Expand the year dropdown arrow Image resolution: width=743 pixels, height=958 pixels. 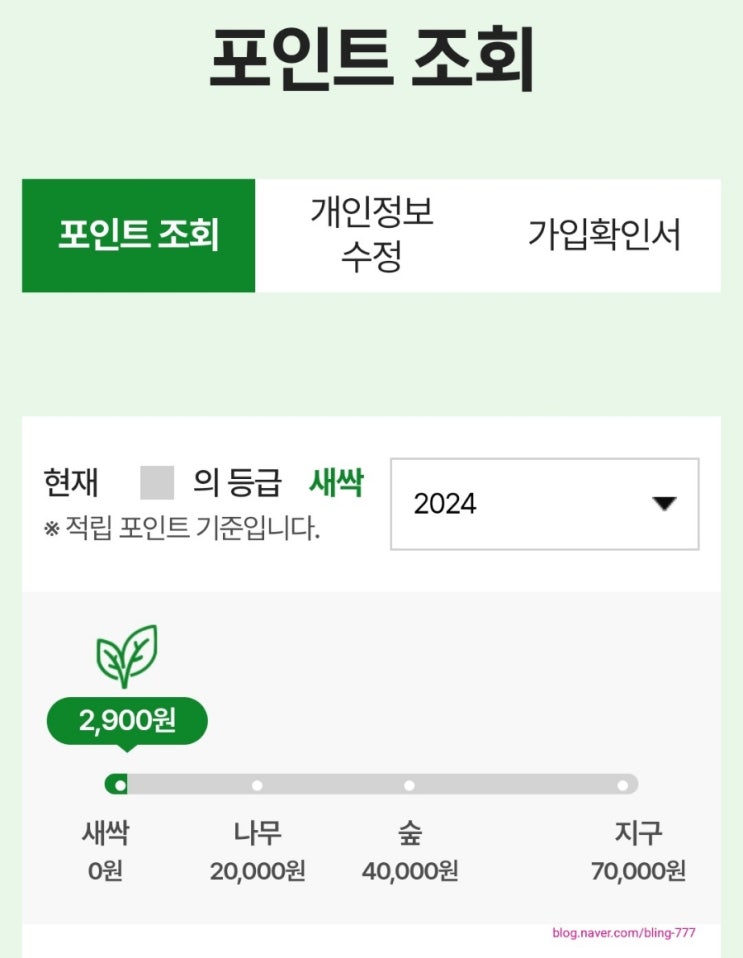(x=664, y=504)
